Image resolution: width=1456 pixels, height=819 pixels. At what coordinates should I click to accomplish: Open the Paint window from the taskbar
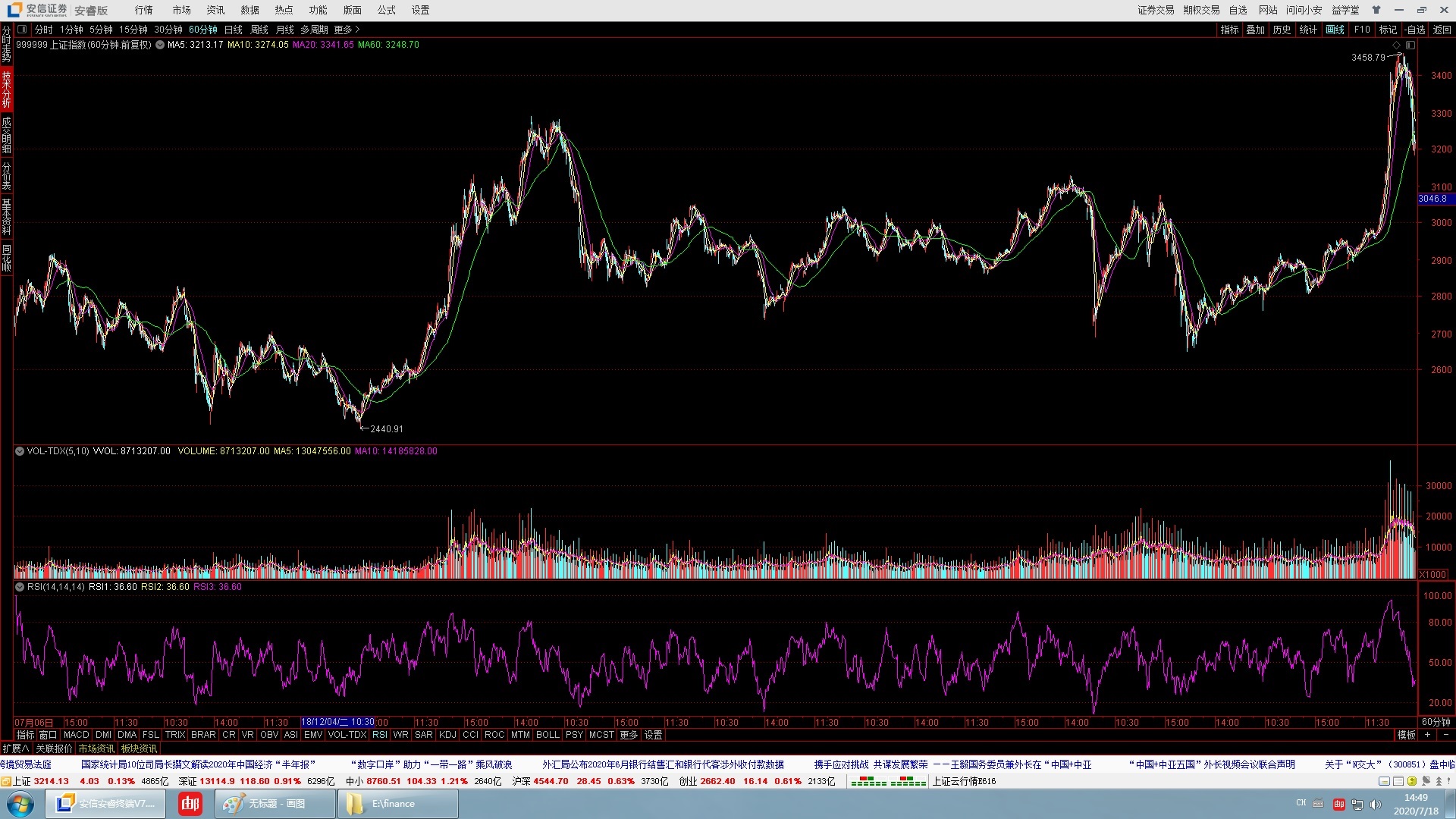[275, 804]
